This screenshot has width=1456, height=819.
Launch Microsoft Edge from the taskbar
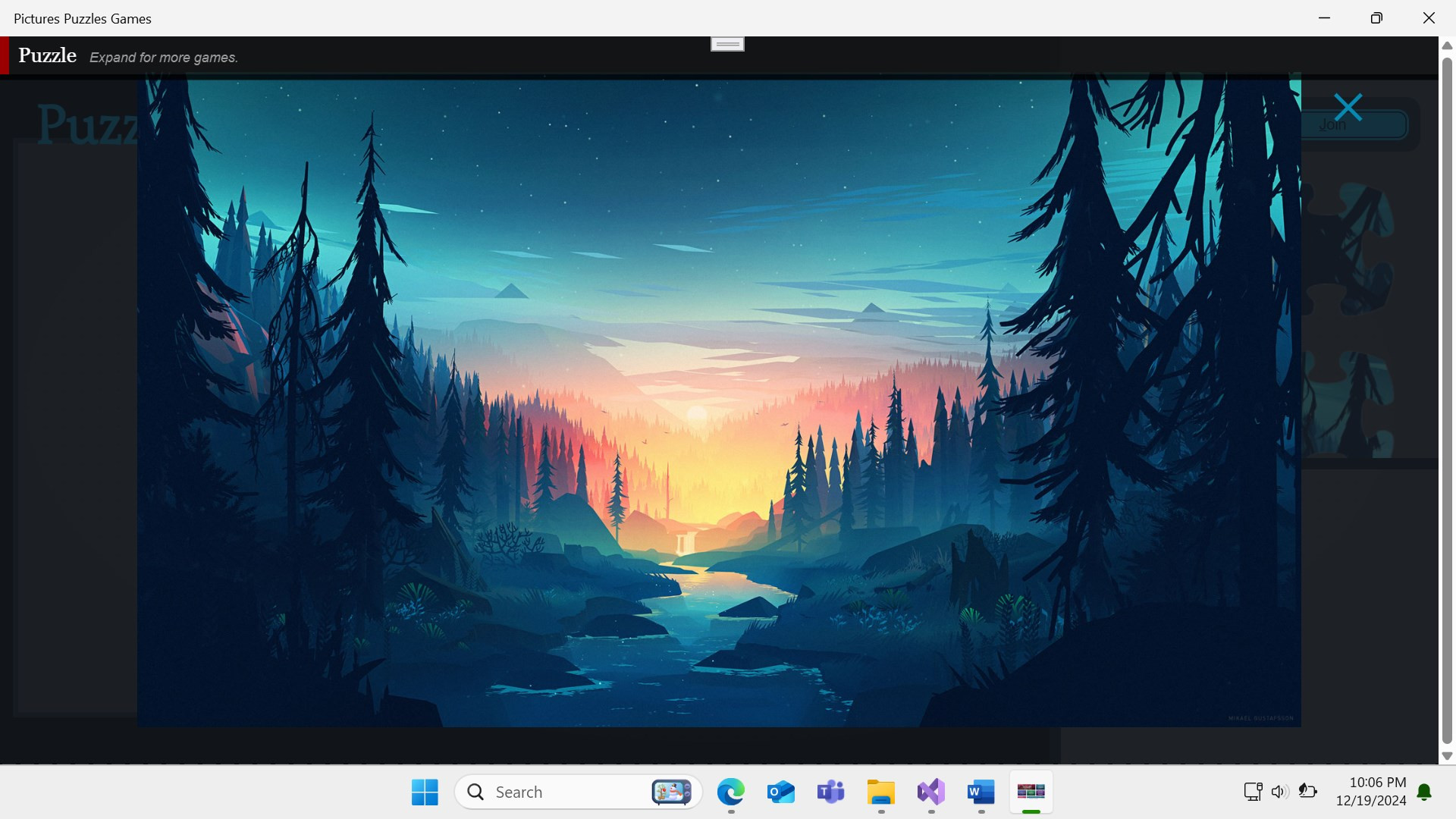pos(730,792)
